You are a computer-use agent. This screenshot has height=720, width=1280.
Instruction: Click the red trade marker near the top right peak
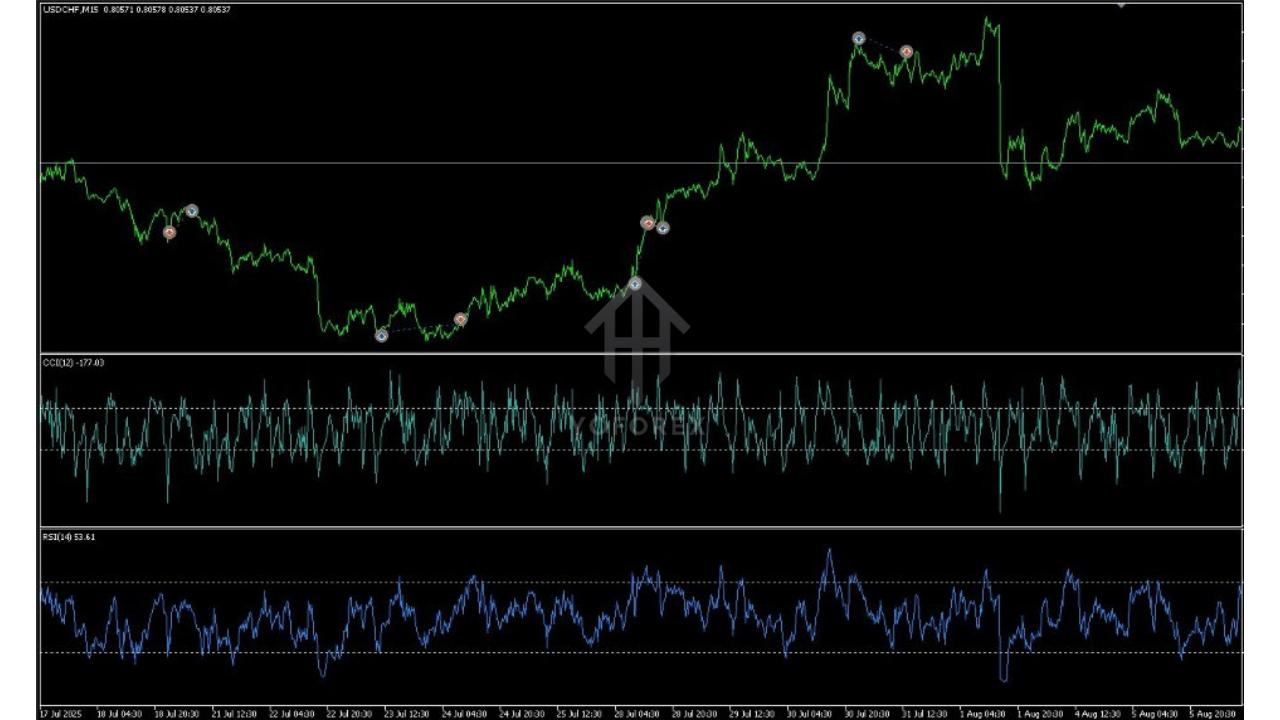pyautogui.click(x=906, y=51)
